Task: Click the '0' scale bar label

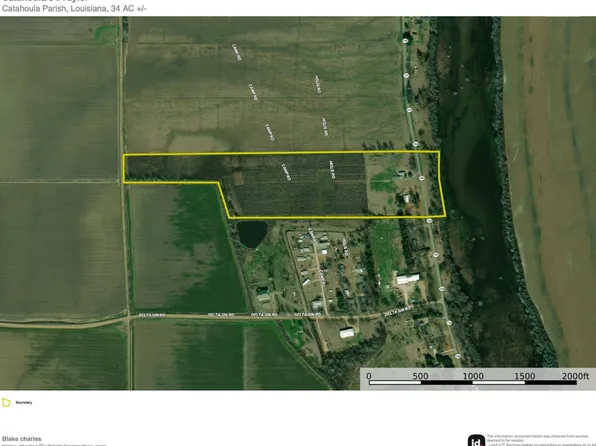Action: click(369, 376)
